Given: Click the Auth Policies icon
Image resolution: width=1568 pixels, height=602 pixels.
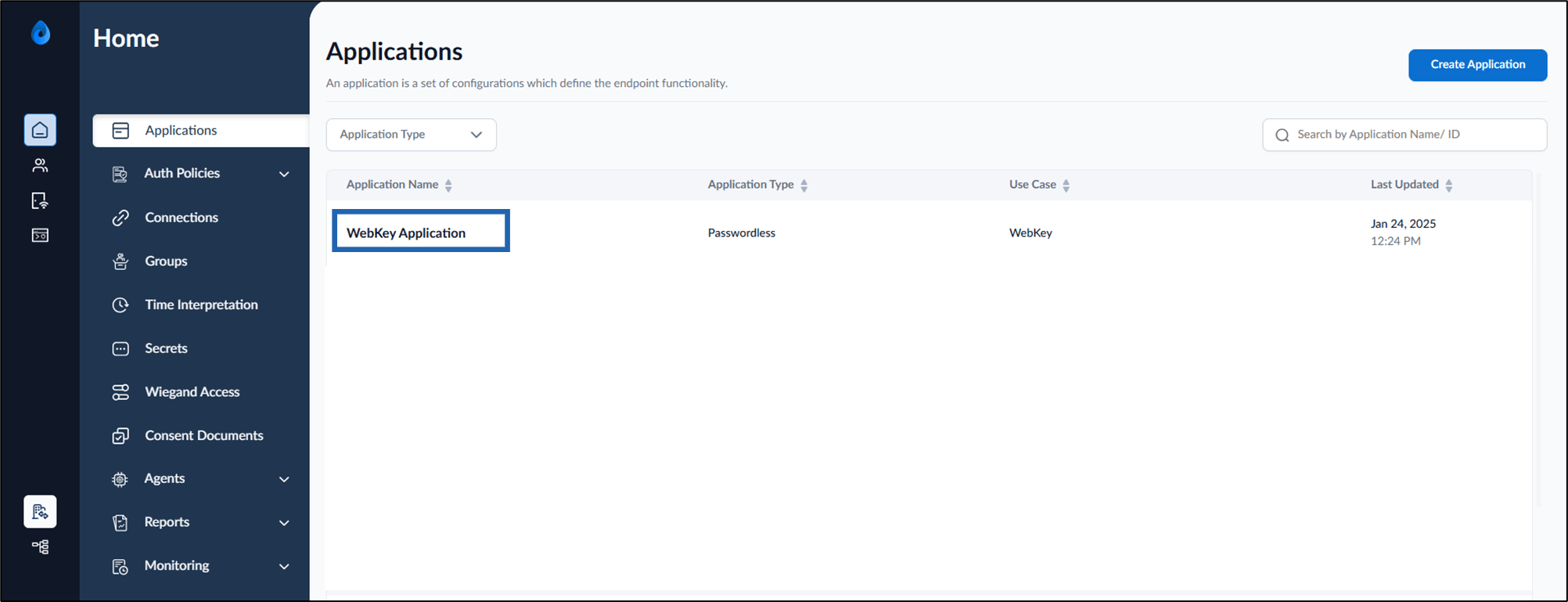Looking at the screenshot, I should 120,174.
